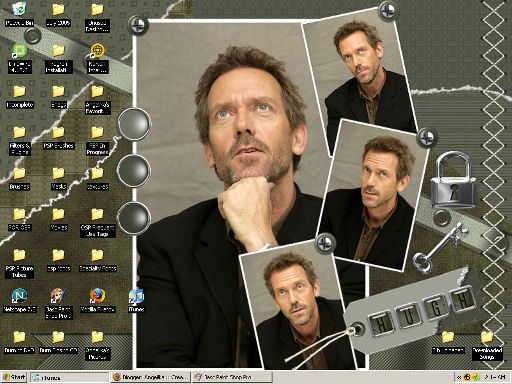Expand hidden system tray icons chevron
The image size is (512, 384).
coord(459,377)
